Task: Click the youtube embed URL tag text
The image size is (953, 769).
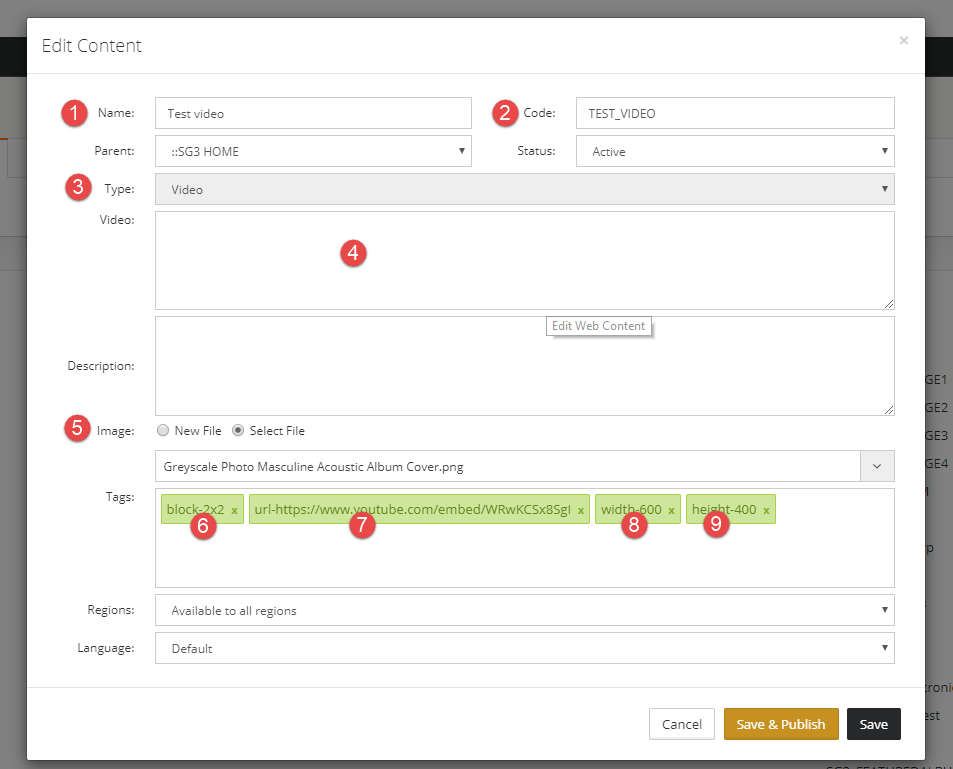Action: pyautogui.click(x=413, y=509)
